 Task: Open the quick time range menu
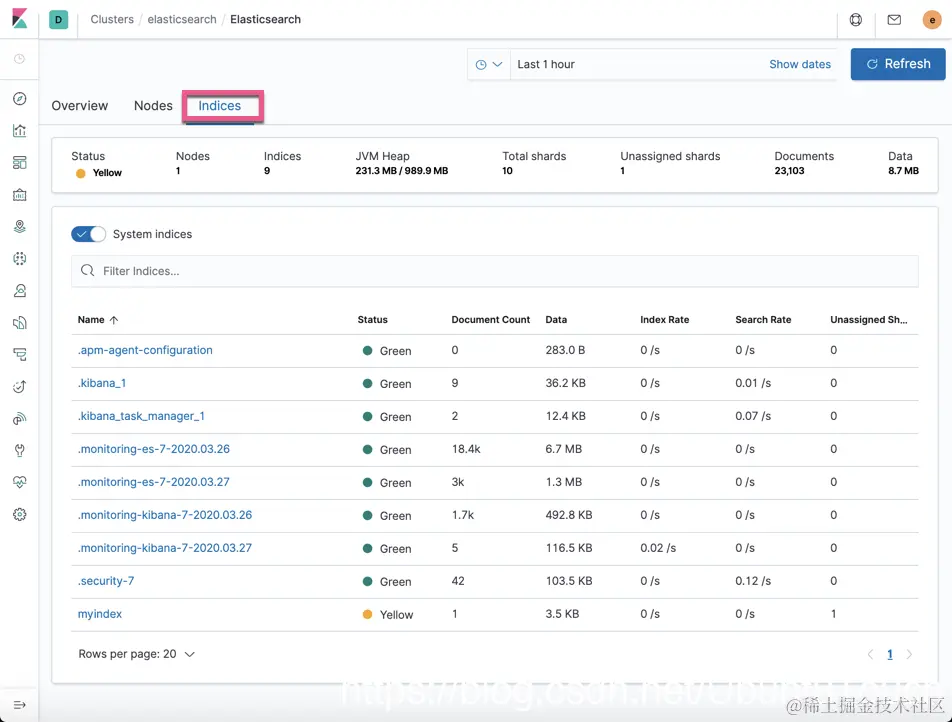pyautogui.click(x=489, y=64)
